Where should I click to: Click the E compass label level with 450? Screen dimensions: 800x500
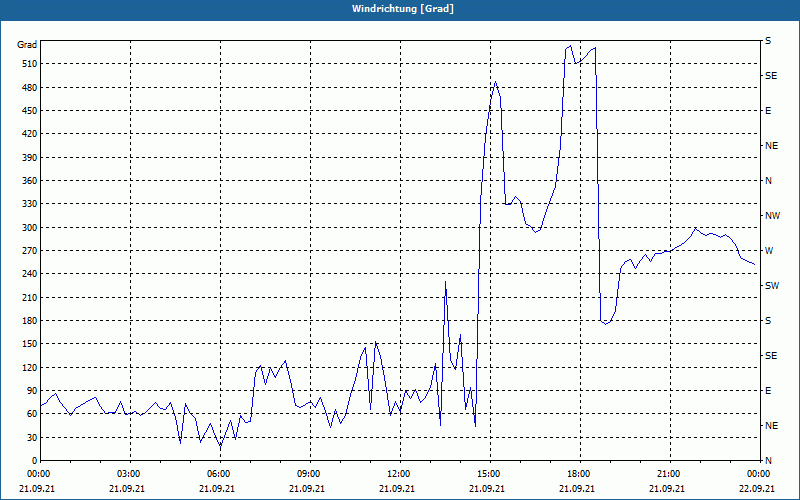768,111
